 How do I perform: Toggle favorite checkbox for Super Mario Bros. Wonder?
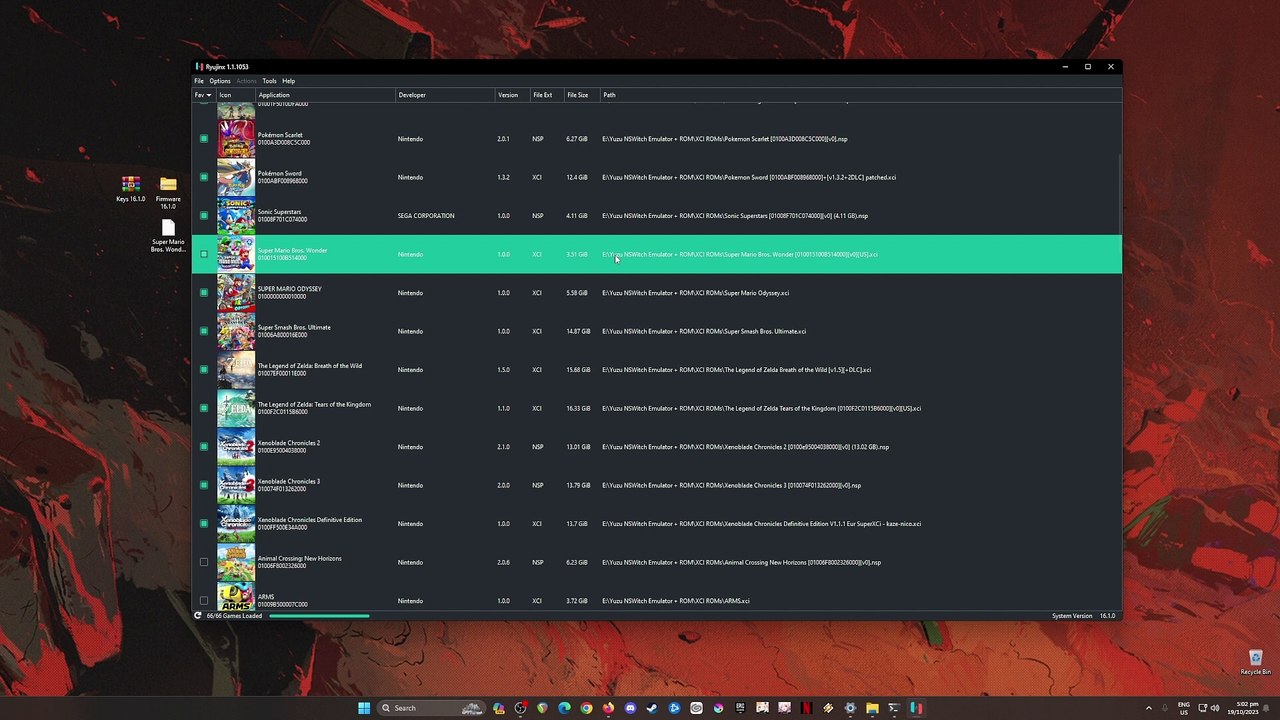pos(204,254)
